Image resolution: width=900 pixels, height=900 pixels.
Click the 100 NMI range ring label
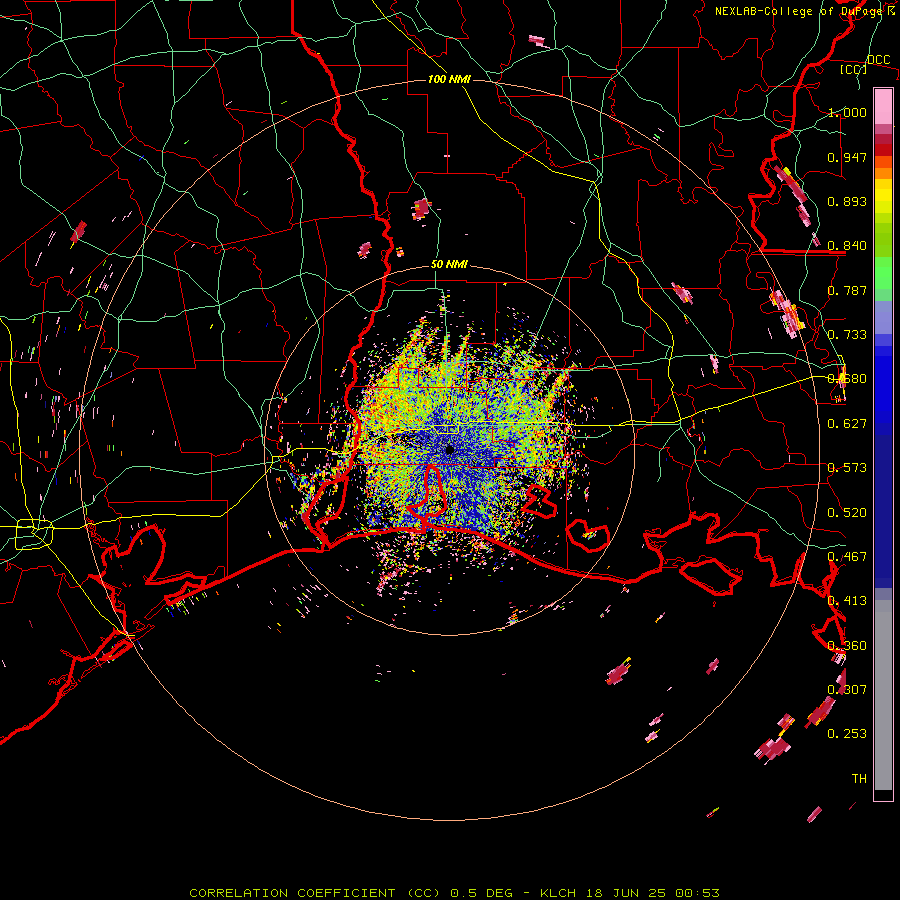(449, 79)
